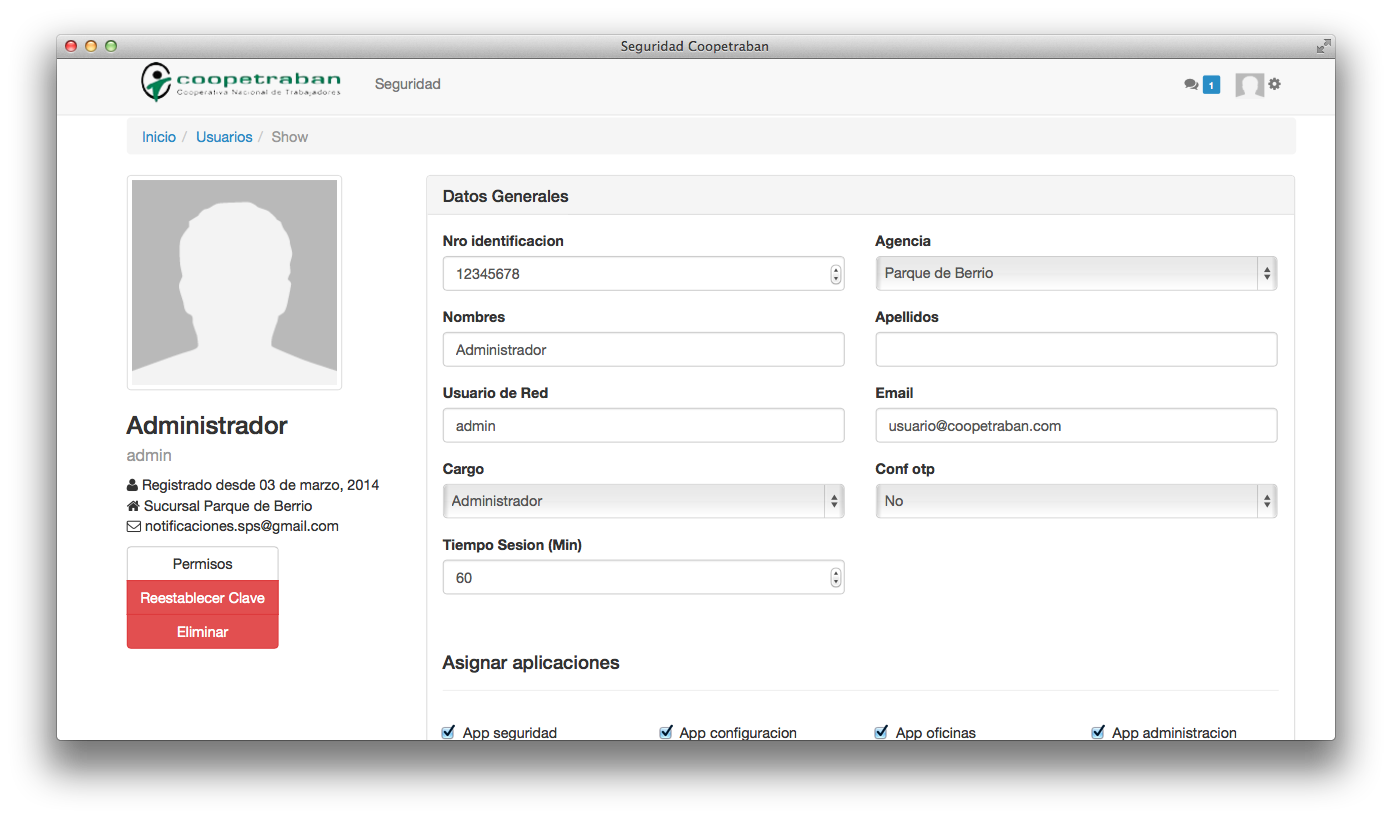Focus the Nombres input field
The width and height of the screenshot is (1392, 819).
(x=643, y=350)
